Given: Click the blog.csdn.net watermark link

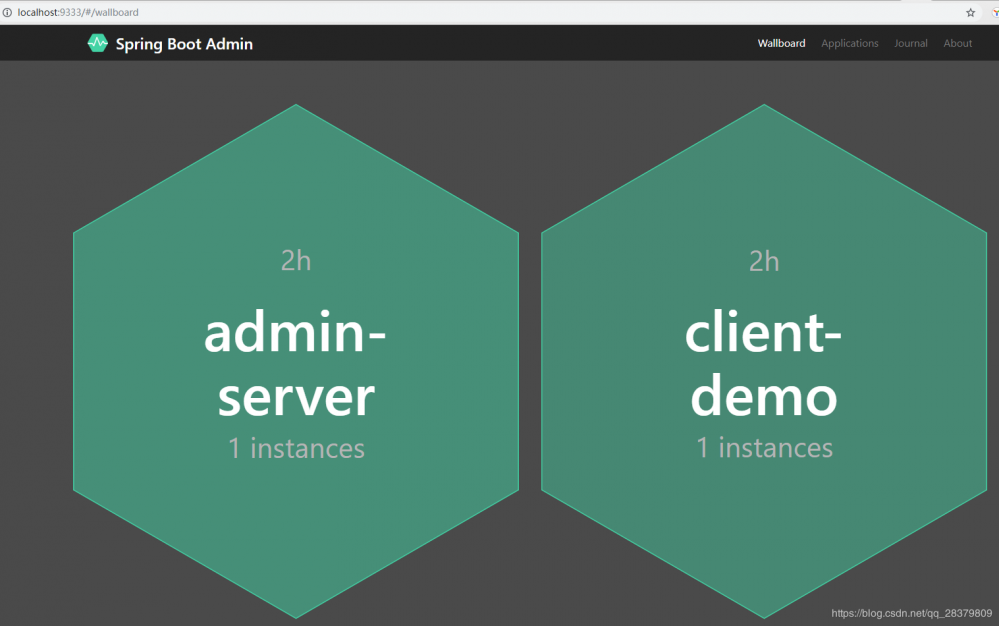Looking at the screenshot, I should pyautogui.click(x=911, y=613).
